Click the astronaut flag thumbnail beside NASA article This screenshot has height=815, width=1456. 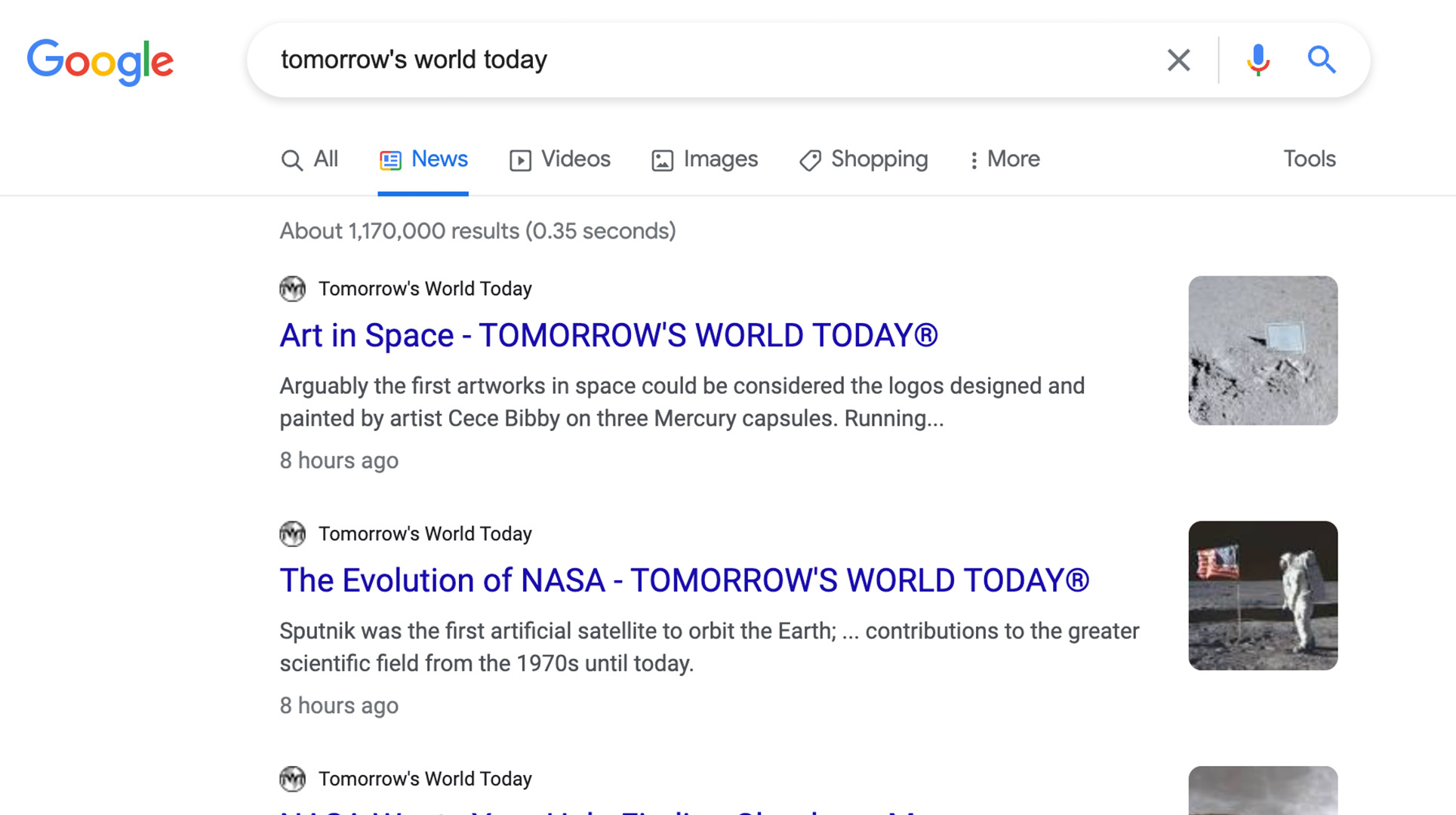1263,595
